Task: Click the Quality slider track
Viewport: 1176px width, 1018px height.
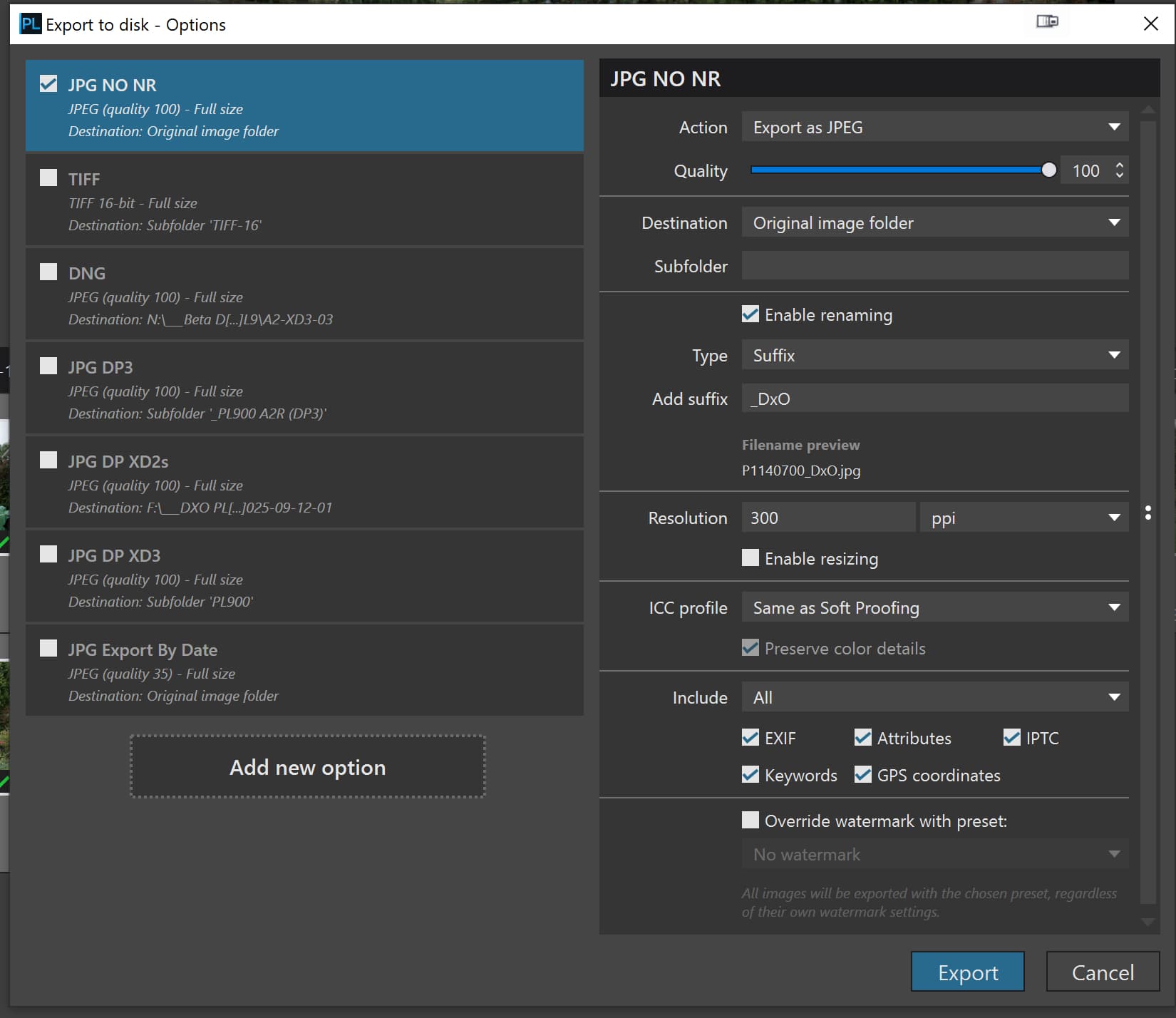Action: [x=898, y=170]
